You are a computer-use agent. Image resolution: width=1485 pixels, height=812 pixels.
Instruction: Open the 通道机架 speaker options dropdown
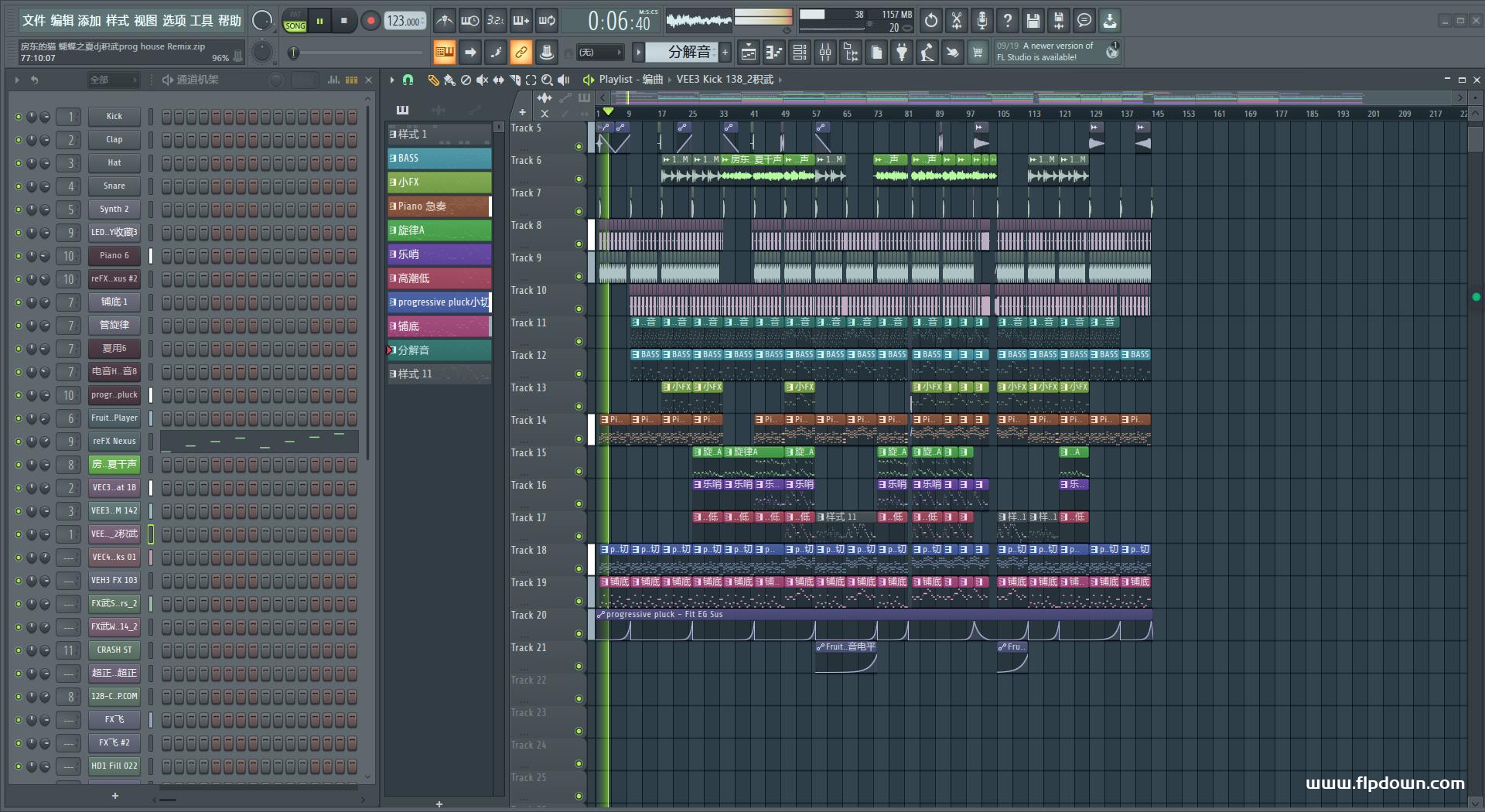[x=167, y=80]
